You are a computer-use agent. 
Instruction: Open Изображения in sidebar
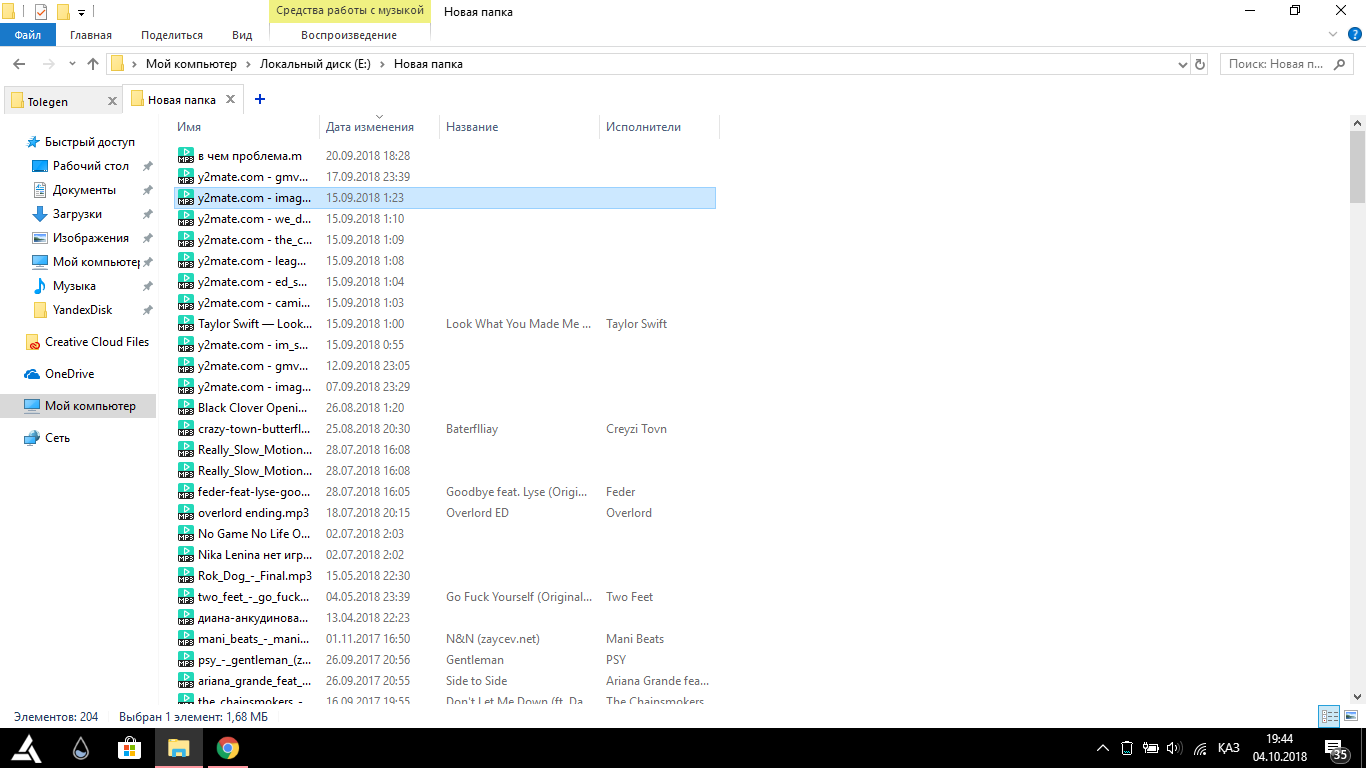90,238
